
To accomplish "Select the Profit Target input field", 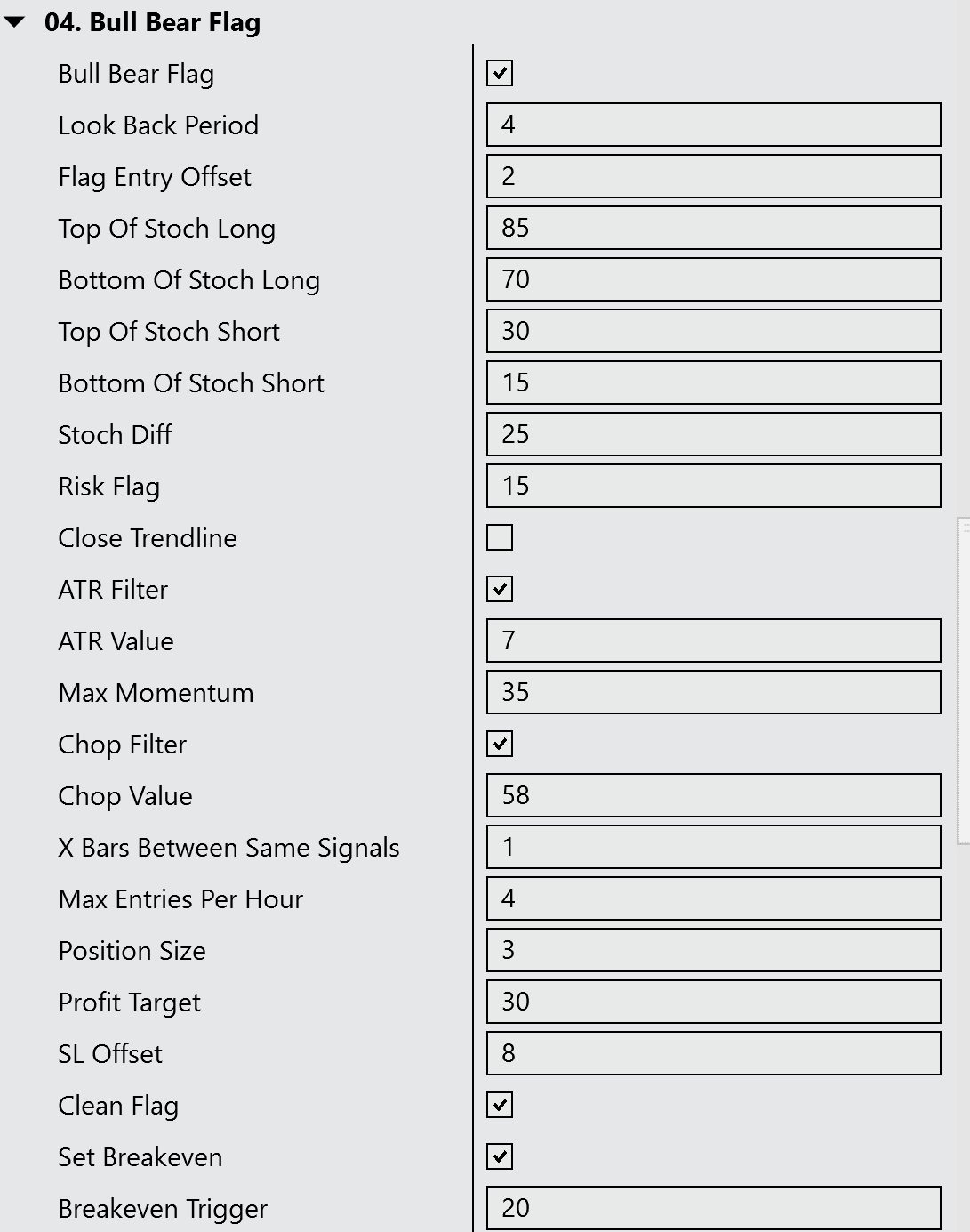I will tap(713, 1002).
